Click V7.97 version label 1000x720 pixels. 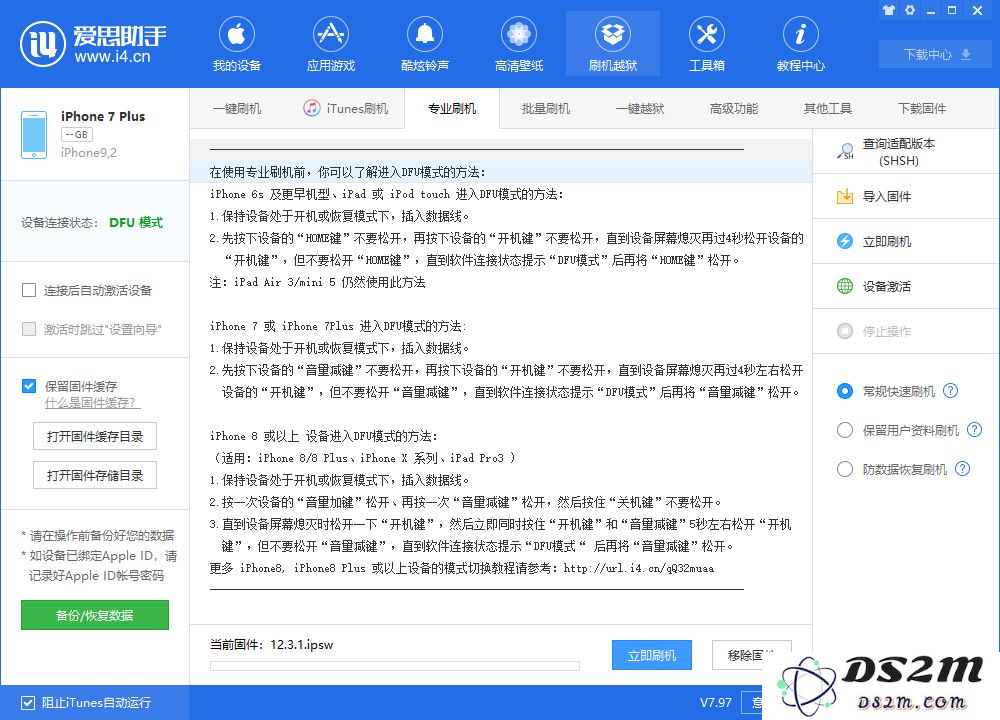716,703
